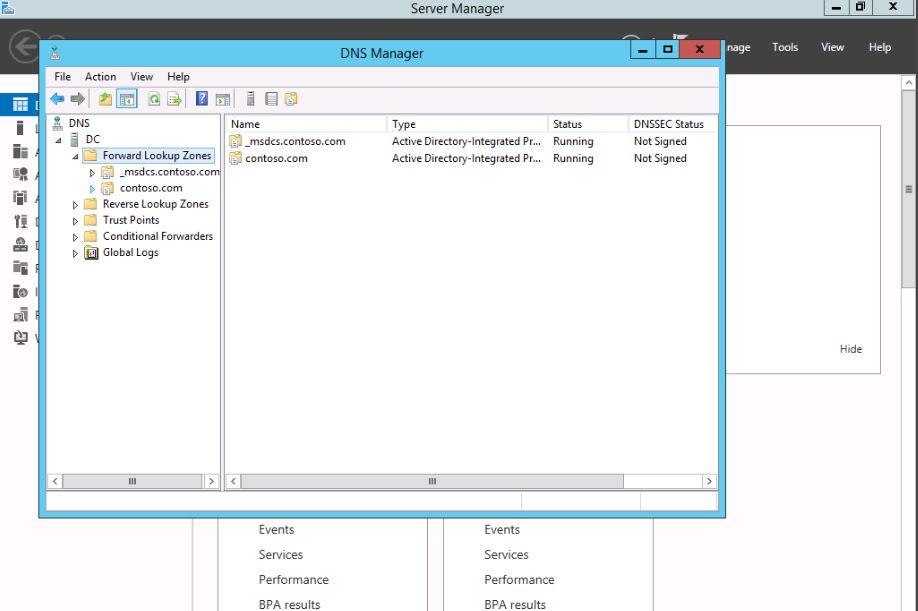Select the Global Logs tree node
Viewport: 918px width, 611px height.
[130, 253]
